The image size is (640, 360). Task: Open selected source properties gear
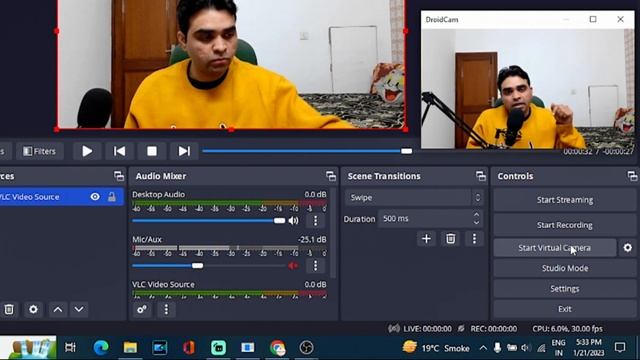(x=33, y=309)
